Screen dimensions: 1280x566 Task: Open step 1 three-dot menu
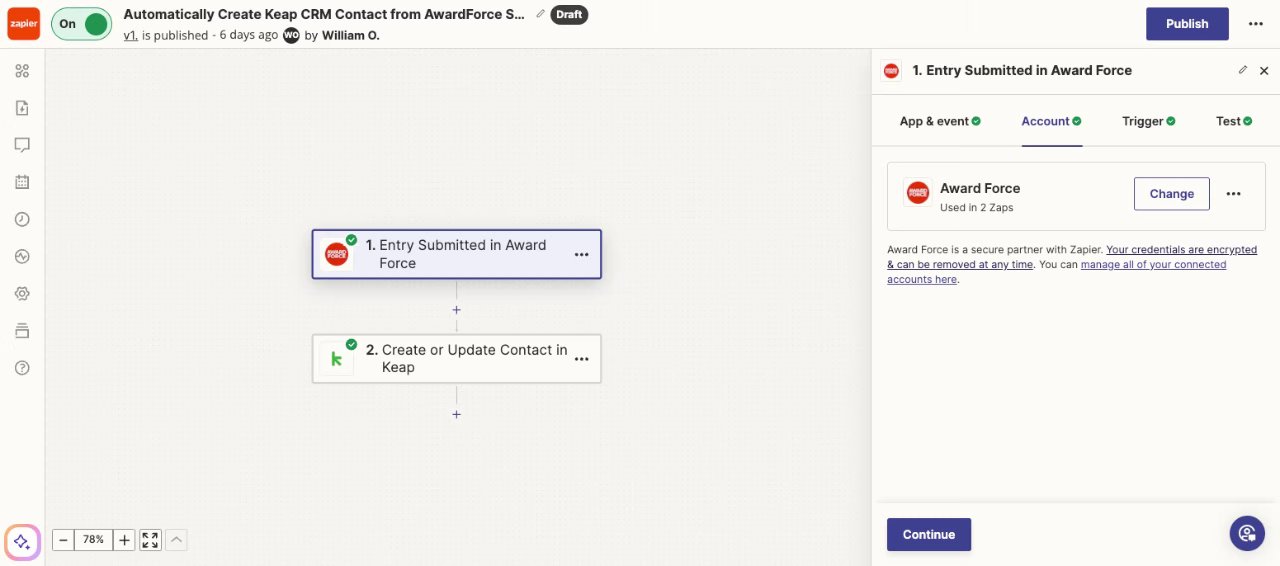point(581,254)
